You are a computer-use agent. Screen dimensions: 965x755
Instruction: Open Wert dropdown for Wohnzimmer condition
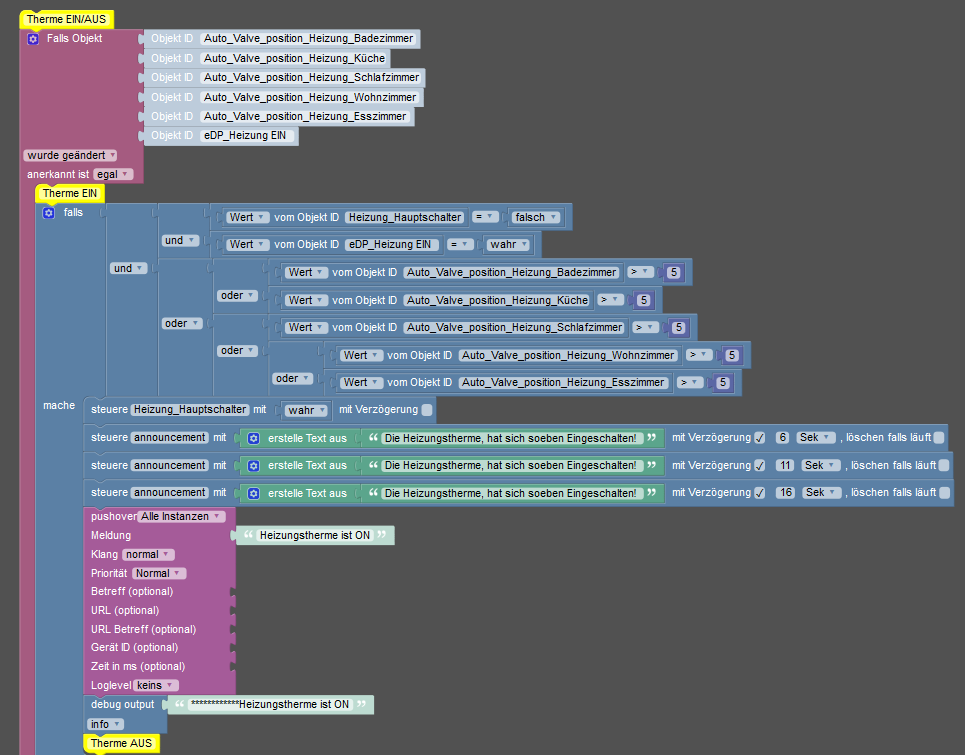361,355
